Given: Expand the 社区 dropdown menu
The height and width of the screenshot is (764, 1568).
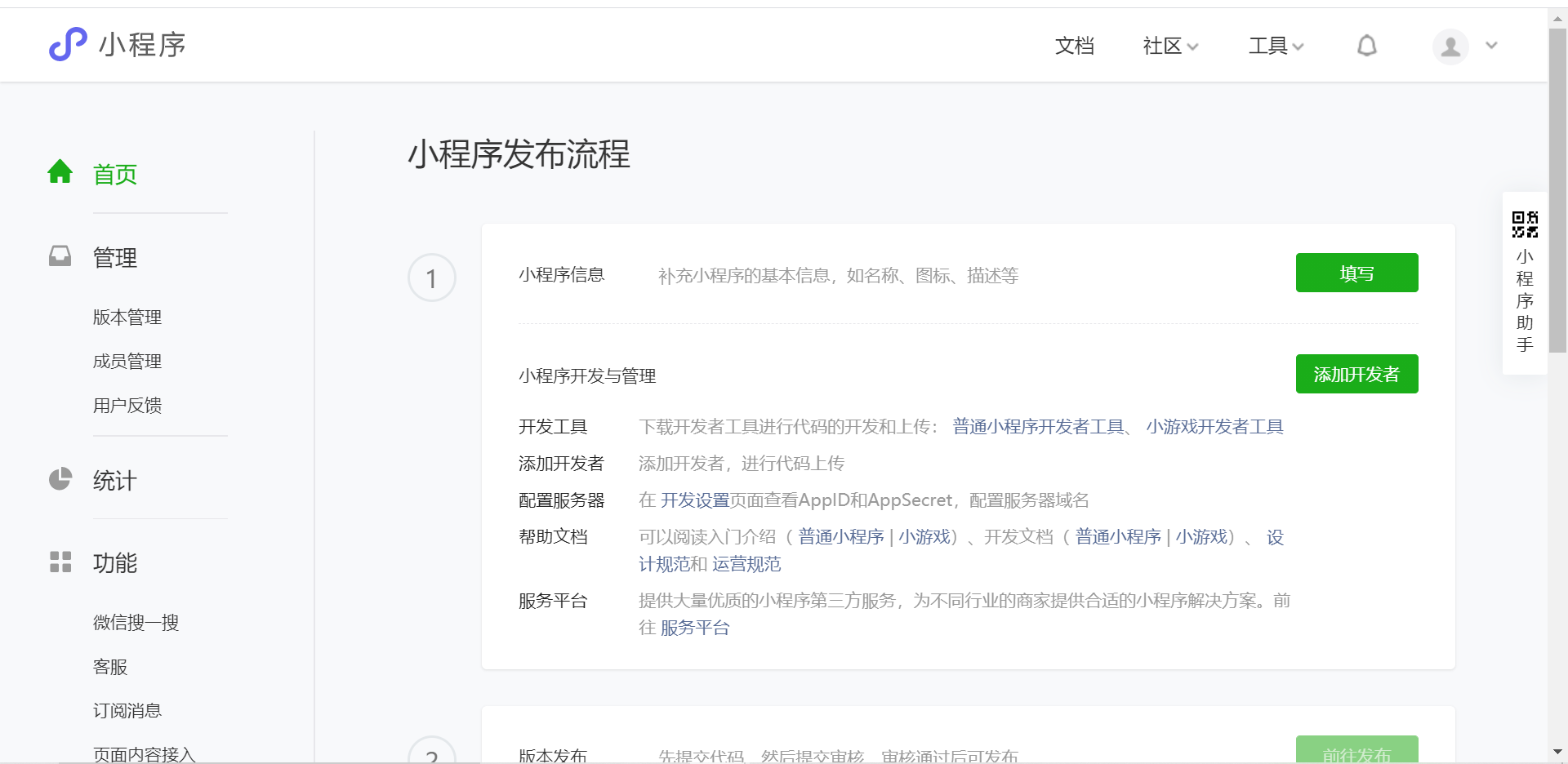Looking at the screenshot, I should [x=1169, y=47].
